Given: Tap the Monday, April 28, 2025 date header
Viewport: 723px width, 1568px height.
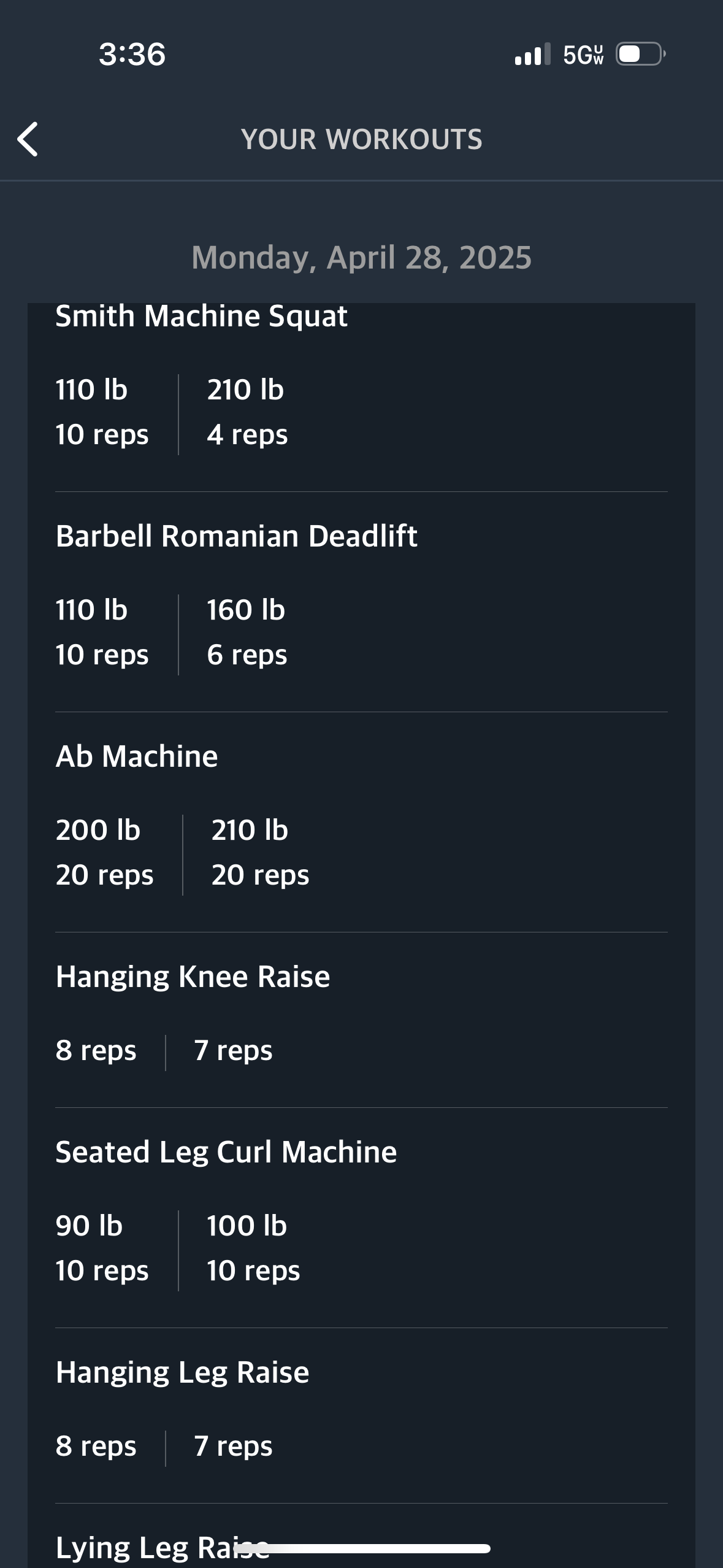Looking at the screenshot, I should 361,257.
